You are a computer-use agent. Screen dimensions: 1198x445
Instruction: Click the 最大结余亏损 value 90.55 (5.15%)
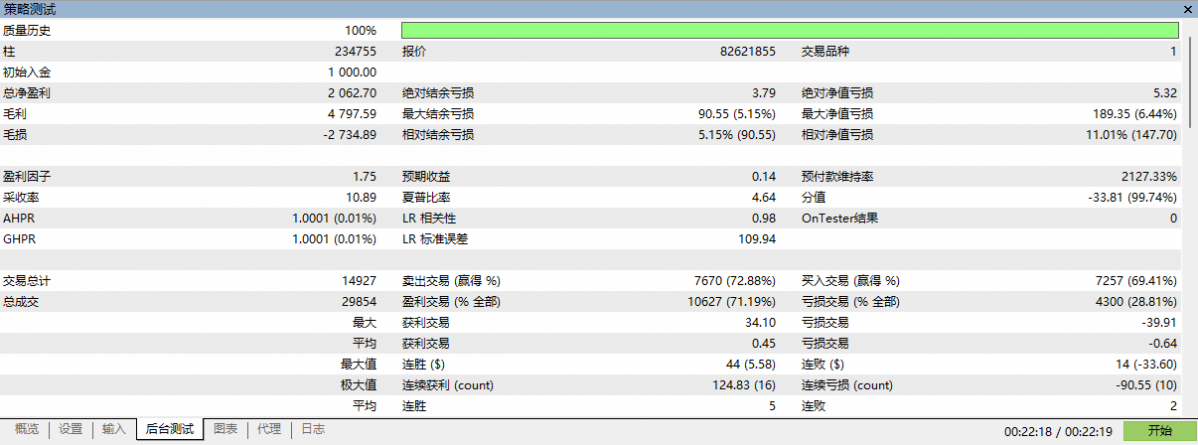pos(737,115)
